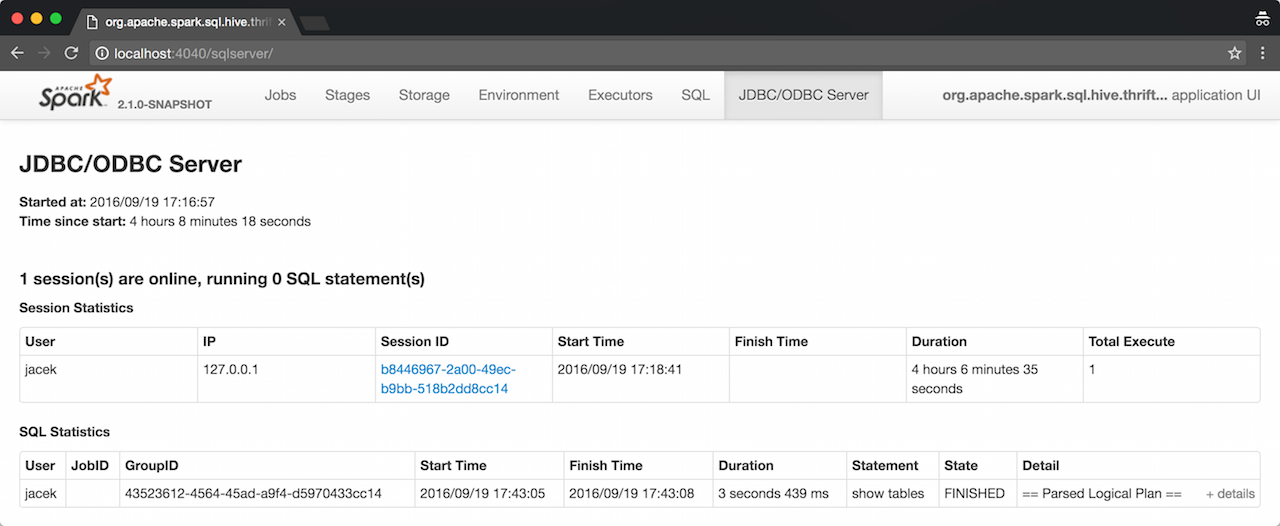The height and width of the screenshot is (526, 1280).
Task: Bookmark page using the star icon
Action: pos(1234,53)
